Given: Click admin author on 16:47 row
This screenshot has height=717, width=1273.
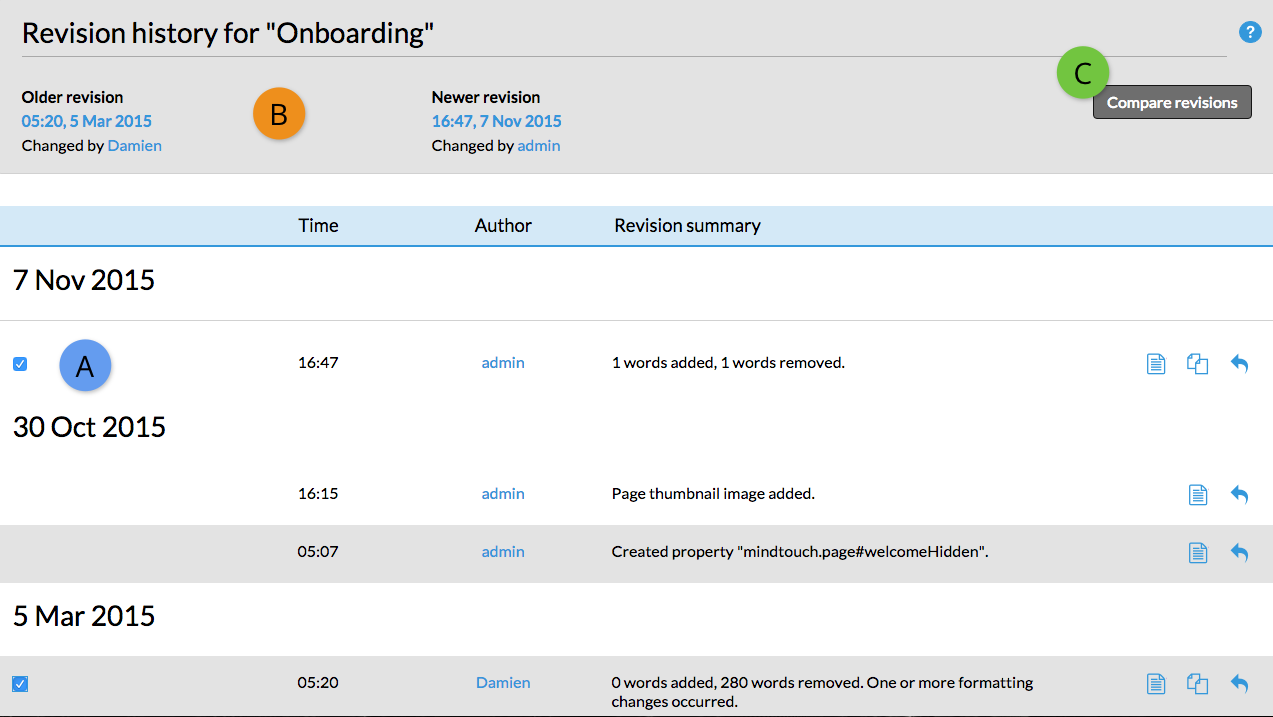Looking at the screenshot, I should point(503,362).
